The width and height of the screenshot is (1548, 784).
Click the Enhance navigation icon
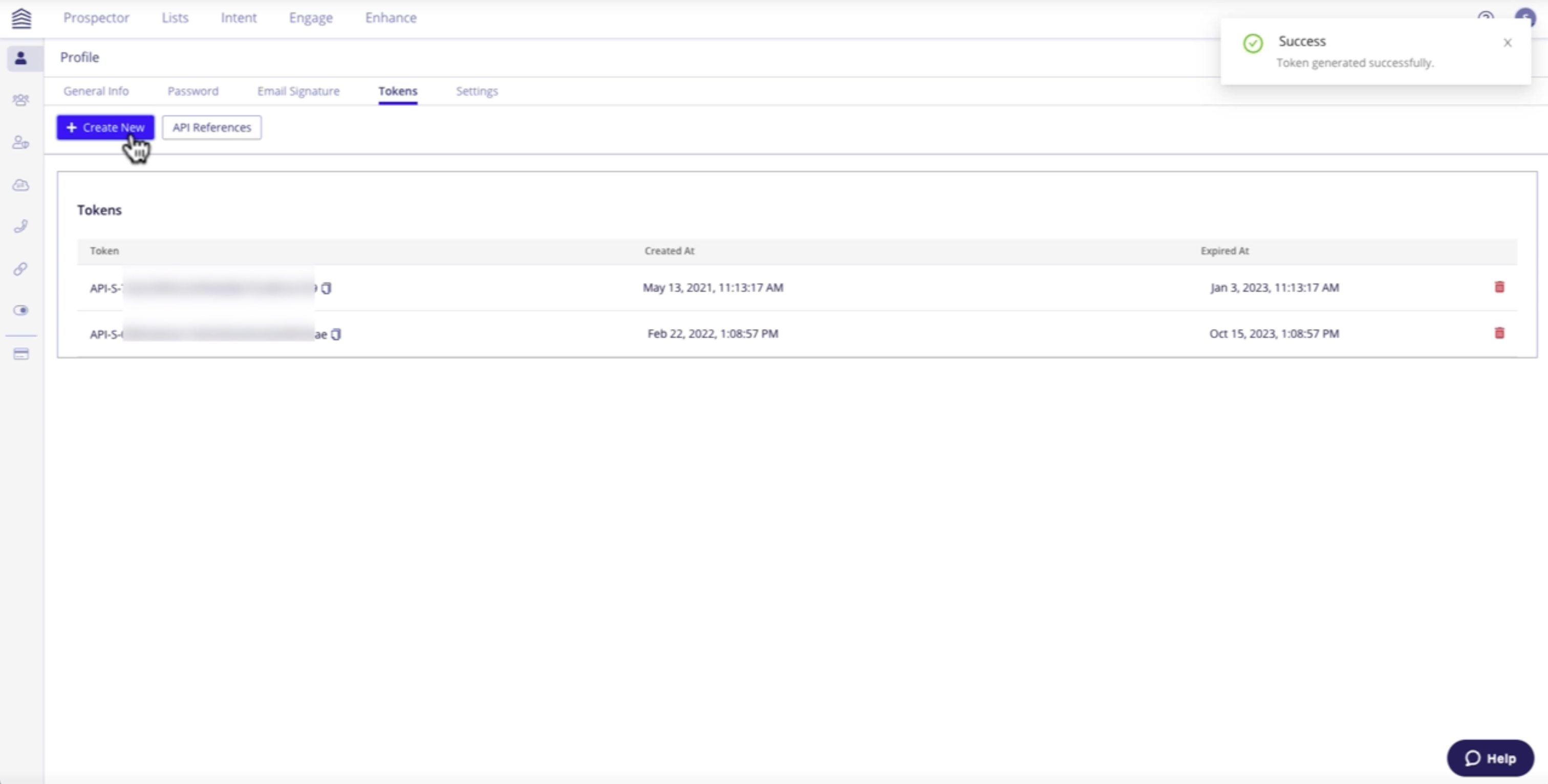pyautogui.click(x=390, y=17)
